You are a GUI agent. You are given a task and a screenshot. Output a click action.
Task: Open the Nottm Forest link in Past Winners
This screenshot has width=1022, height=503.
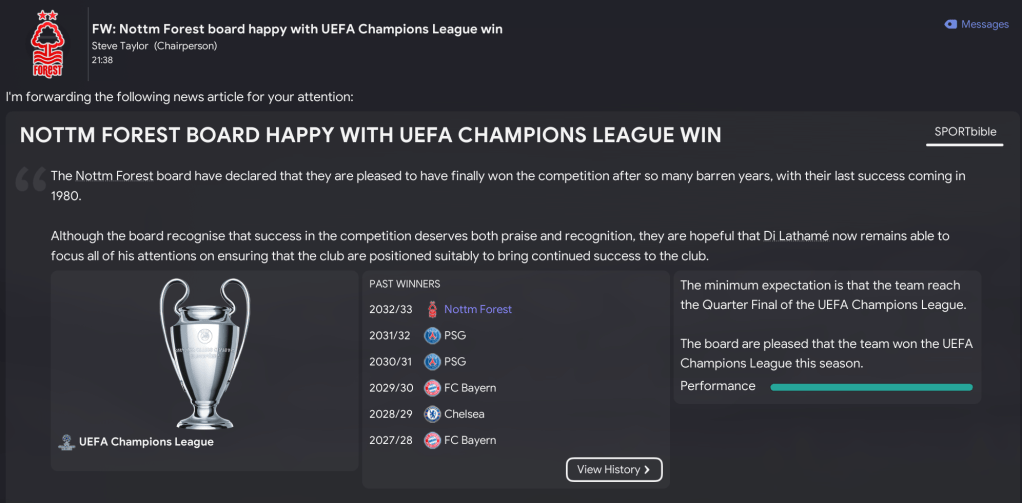click(478, 310)
